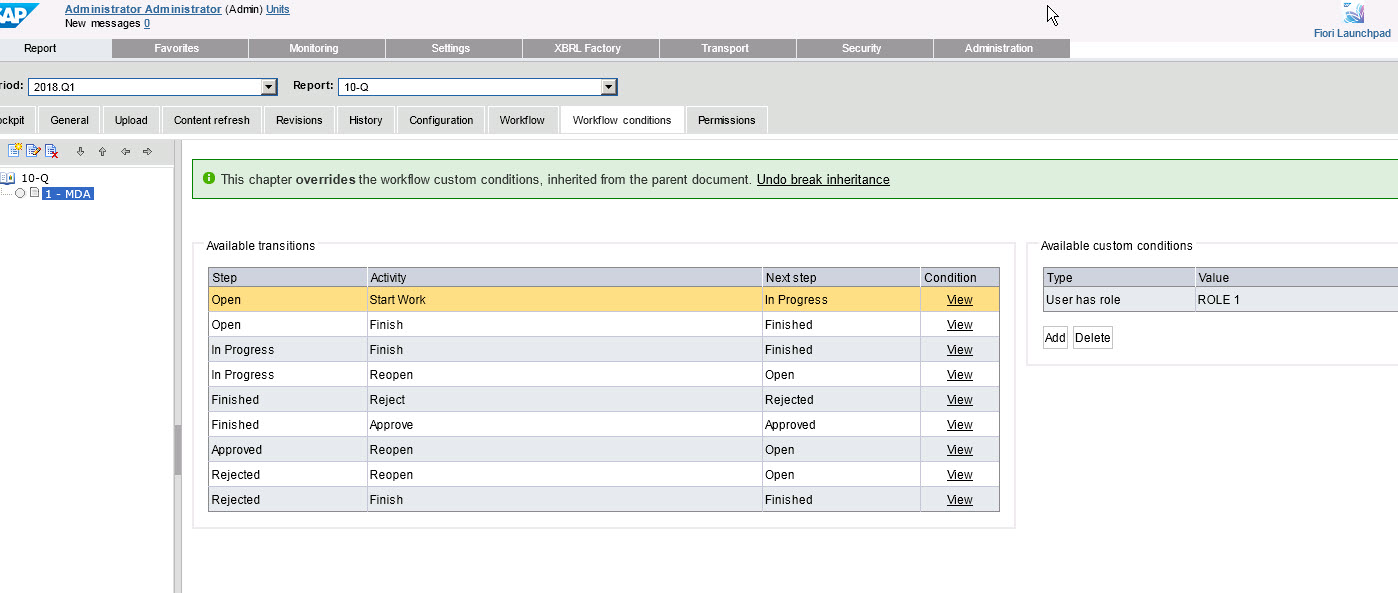This screenshot has height=593, width=1398.
Task: Switch to the History tab
Action: click(366, 120)
